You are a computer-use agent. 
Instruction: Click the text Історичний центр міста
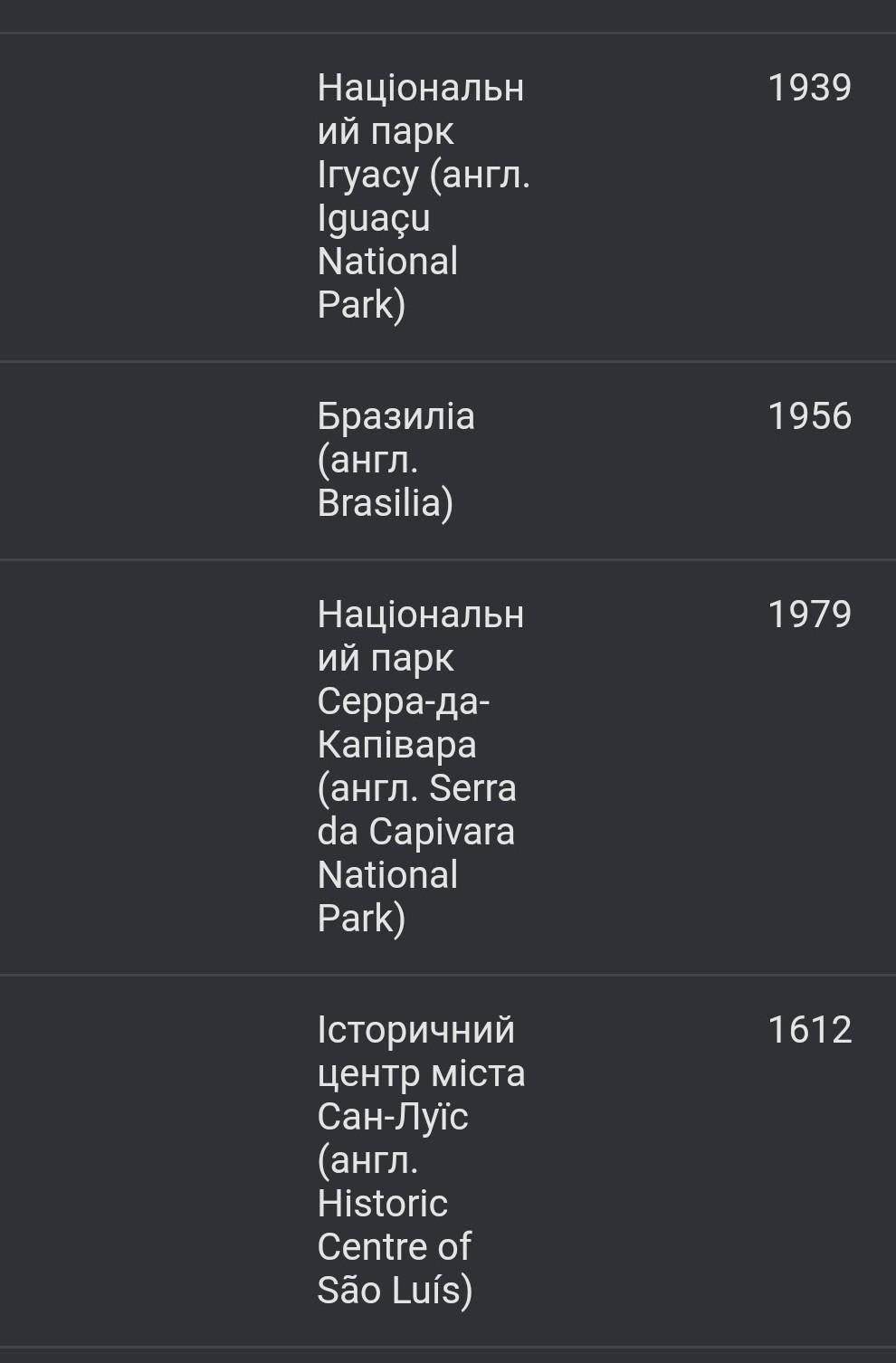tap(420, 1052)
